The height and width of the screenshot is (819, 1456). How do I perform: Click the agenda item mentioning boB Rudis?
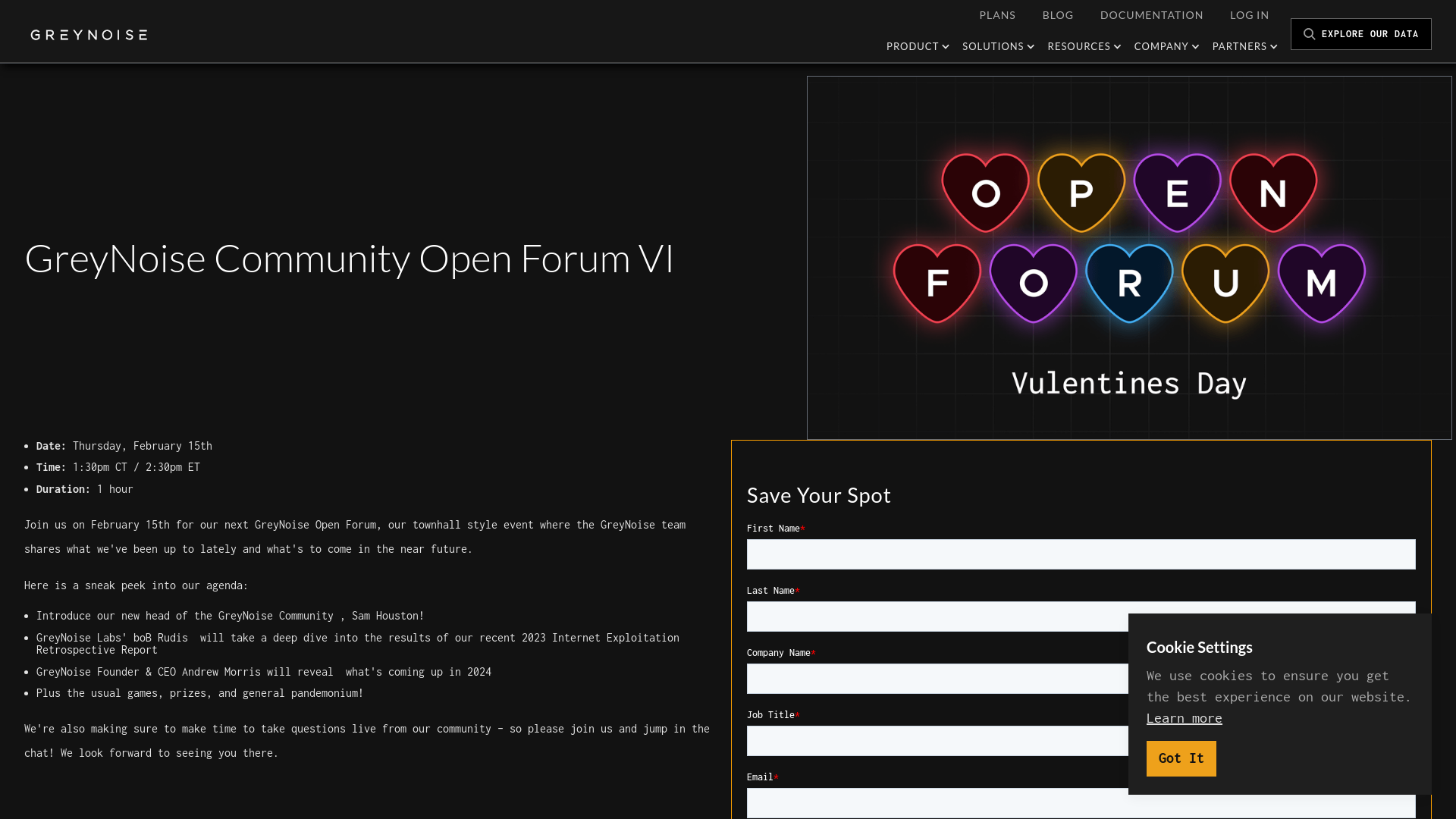coord(358,644)
